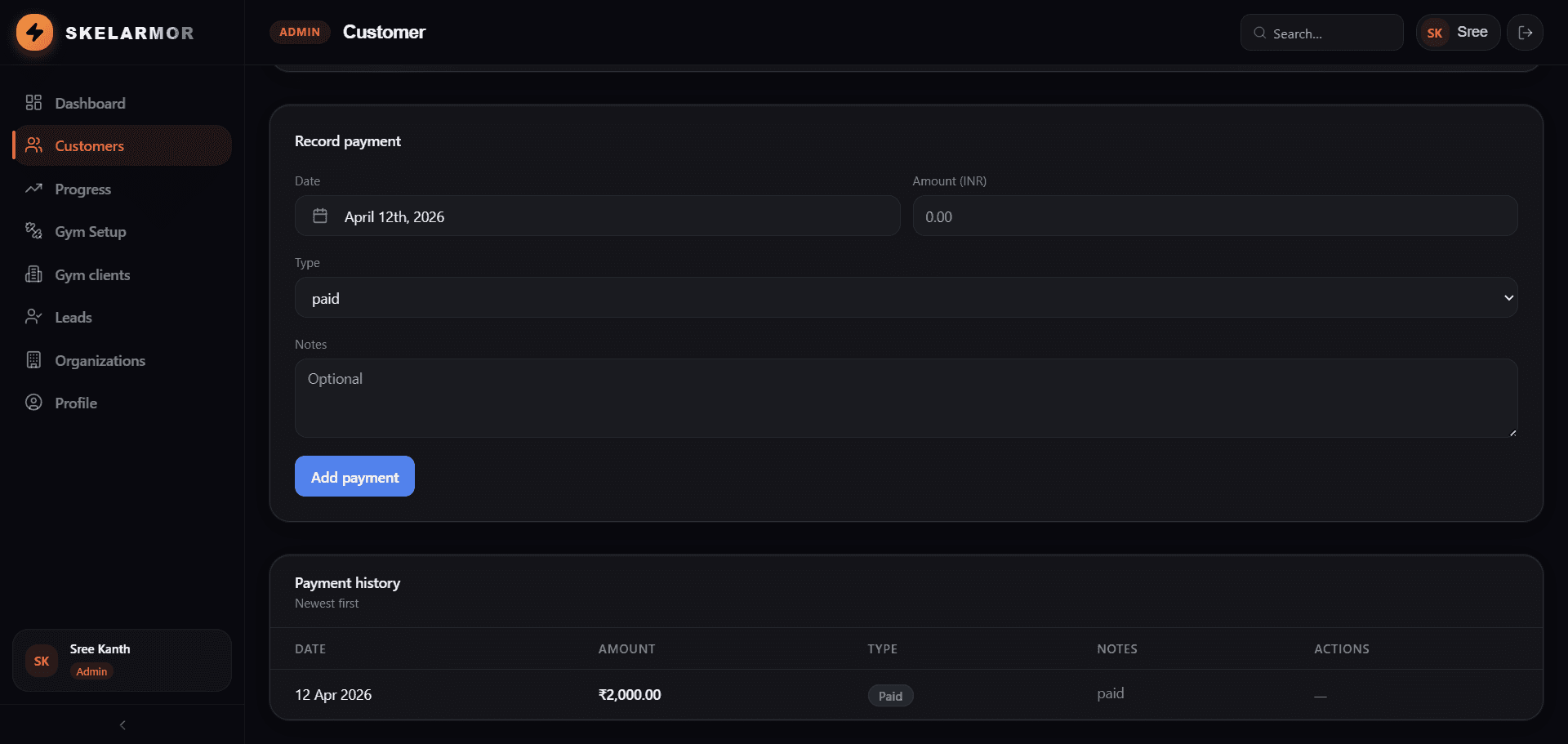Click the Admin role badge in sidebar
Image resolution: width=1568 pixels, height=744 pixels.
(x=91, y=671)
